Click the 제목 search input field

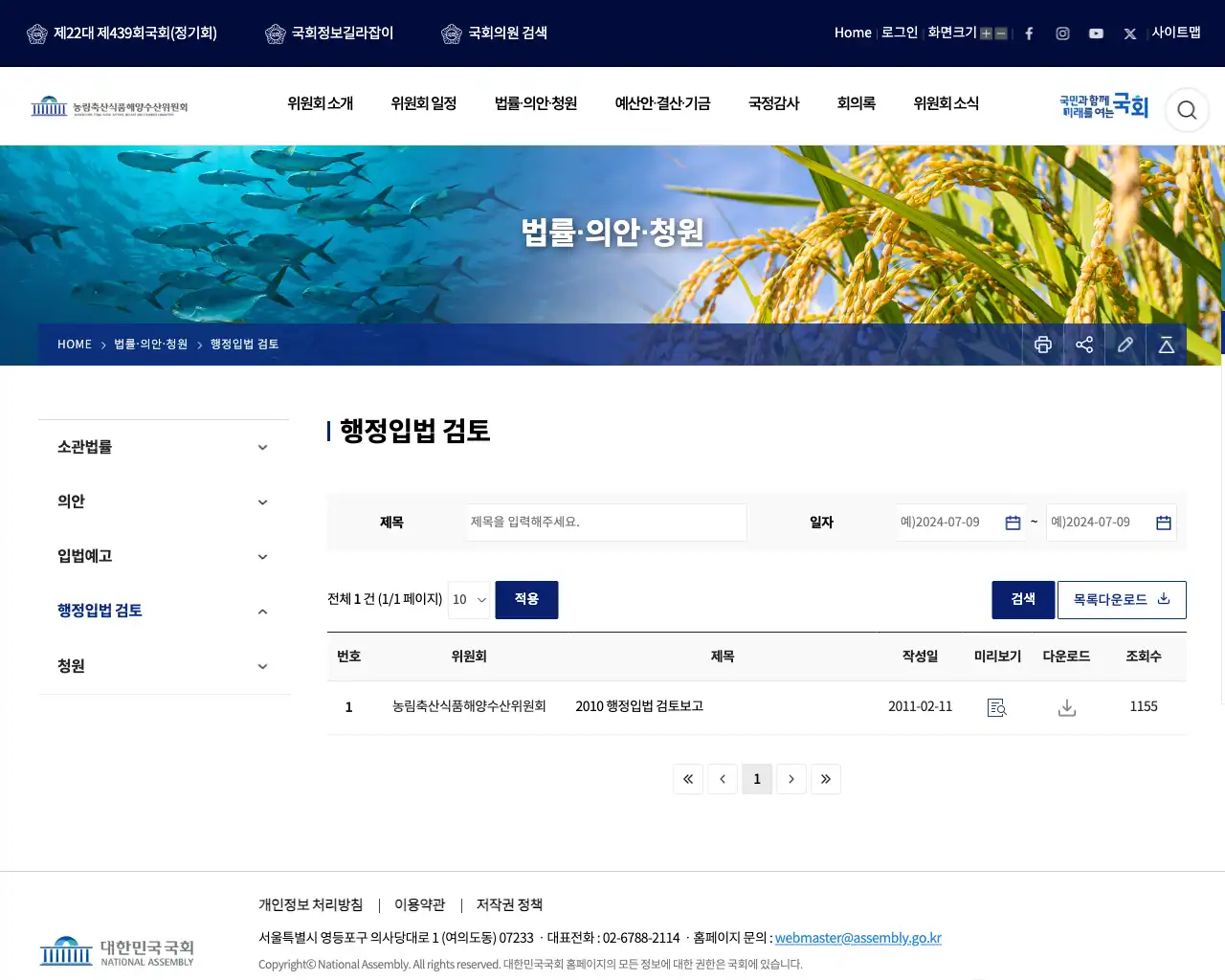tap(607, 523)
